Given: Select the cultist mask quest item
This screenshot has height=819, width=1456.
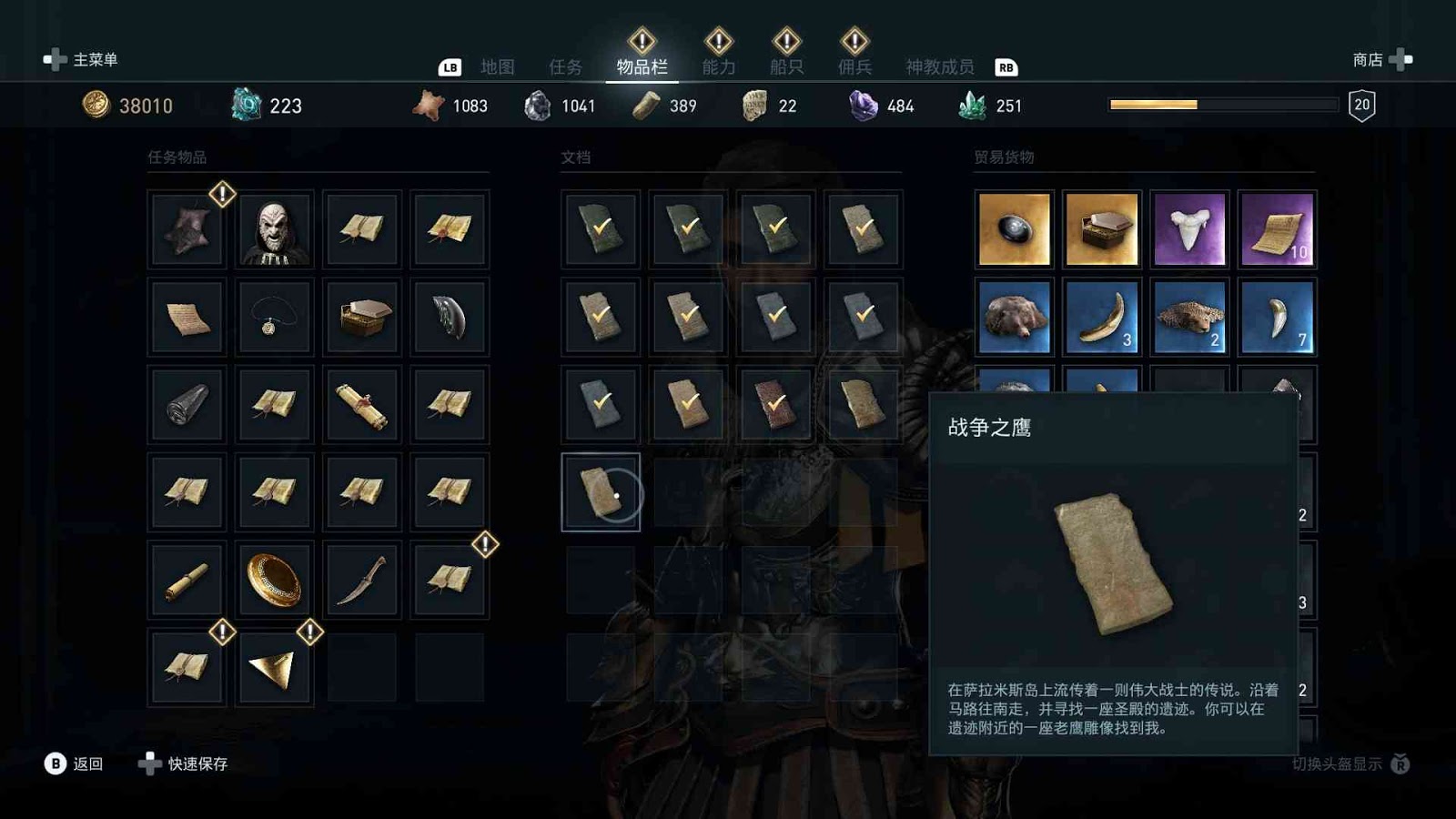Looking at the screenshot, I should [274, 229].
